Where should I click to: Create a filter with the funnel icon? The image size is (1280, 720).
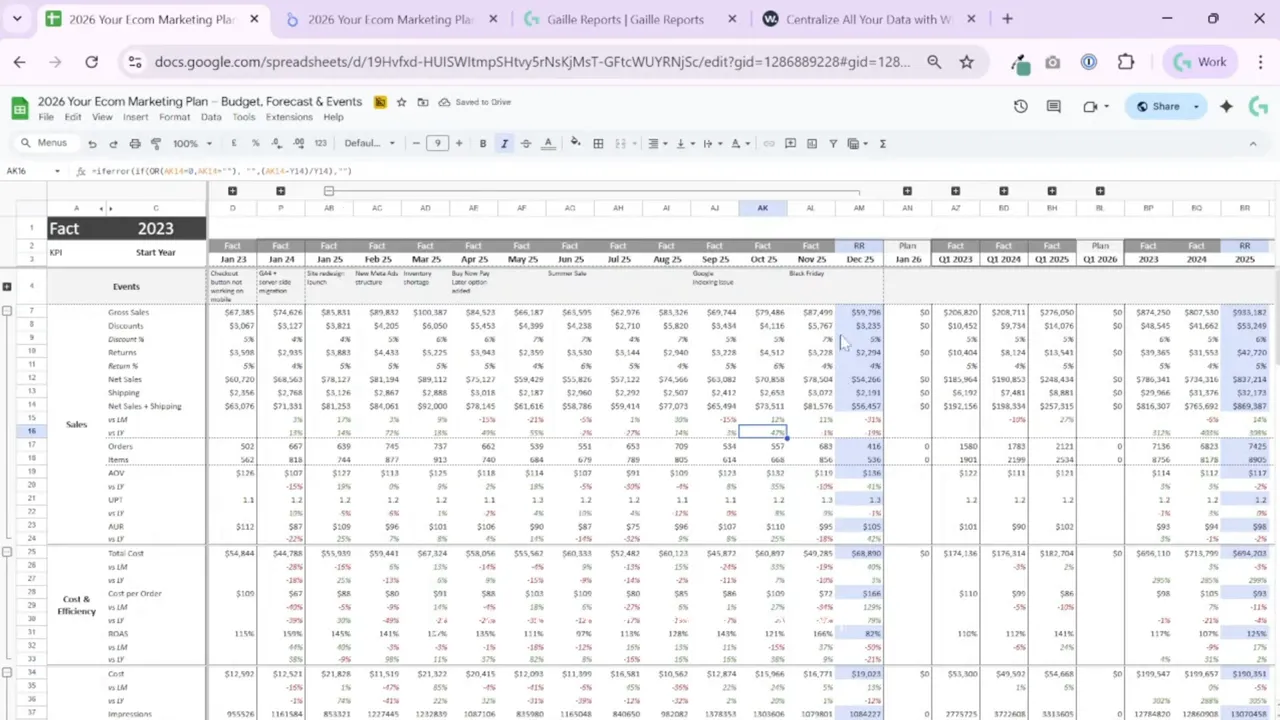coord(833,143)
